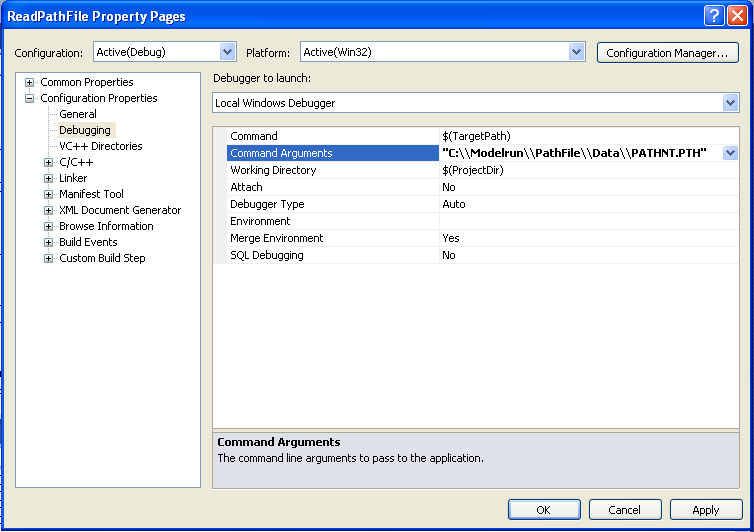Expand the Browse Information node
The width and height of the screenshot is (754, 532).
(48, 226)
